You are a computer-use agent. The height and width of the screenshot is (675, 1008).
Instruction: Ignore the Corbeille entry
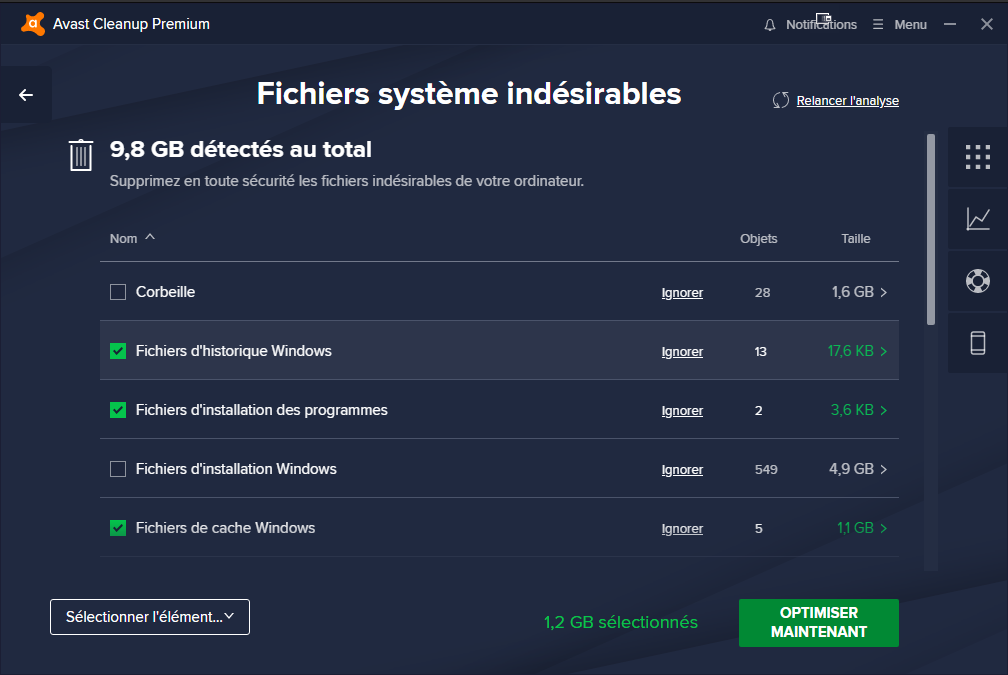(682, 292)
